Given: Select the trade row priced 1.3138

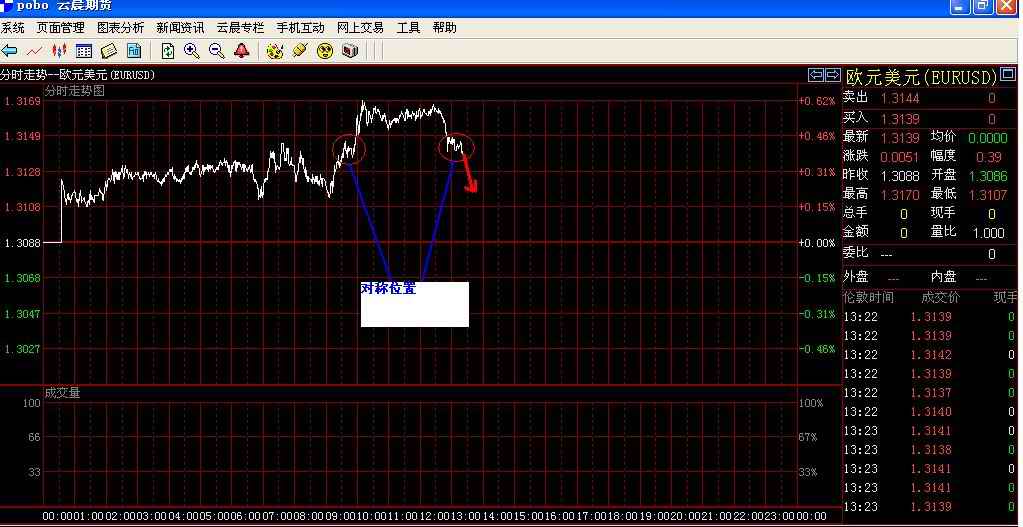Looking at the screenshot, I should point(930,449).
